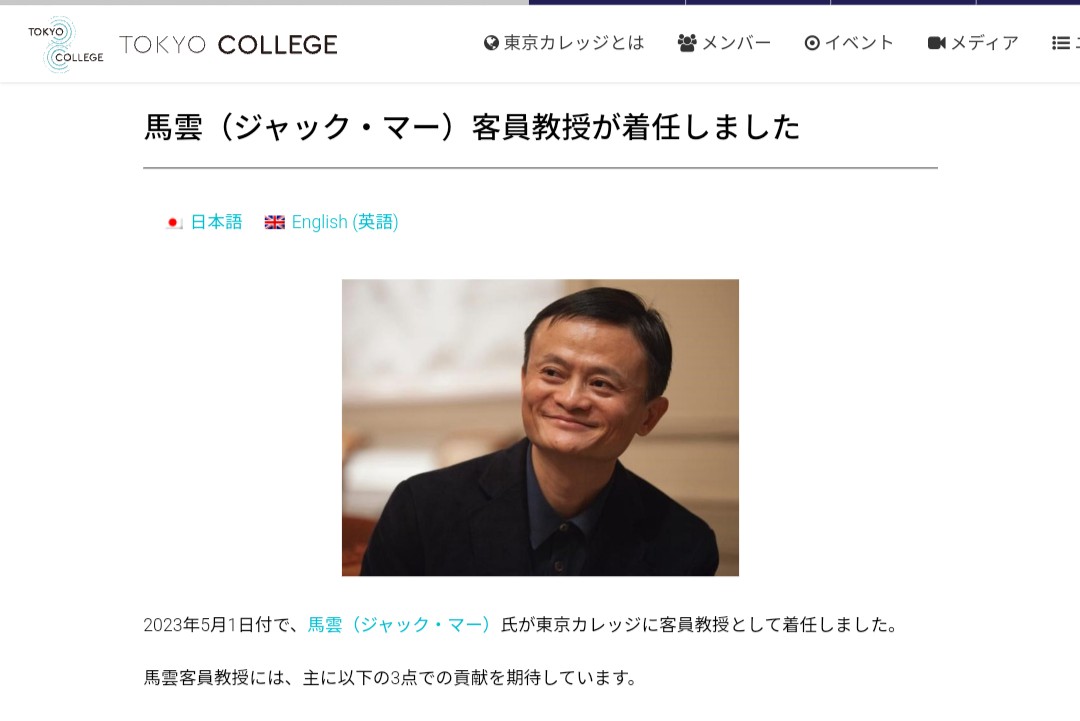Click the target icon beside イベント
Viewport: 1080px width, 721px height.
pos(812,43)
